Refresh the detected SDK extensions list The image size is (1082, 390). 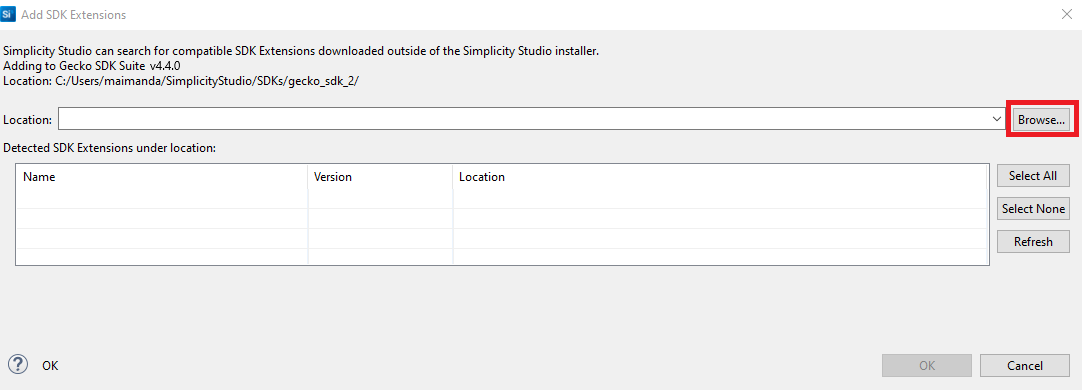click(1033, 242)
